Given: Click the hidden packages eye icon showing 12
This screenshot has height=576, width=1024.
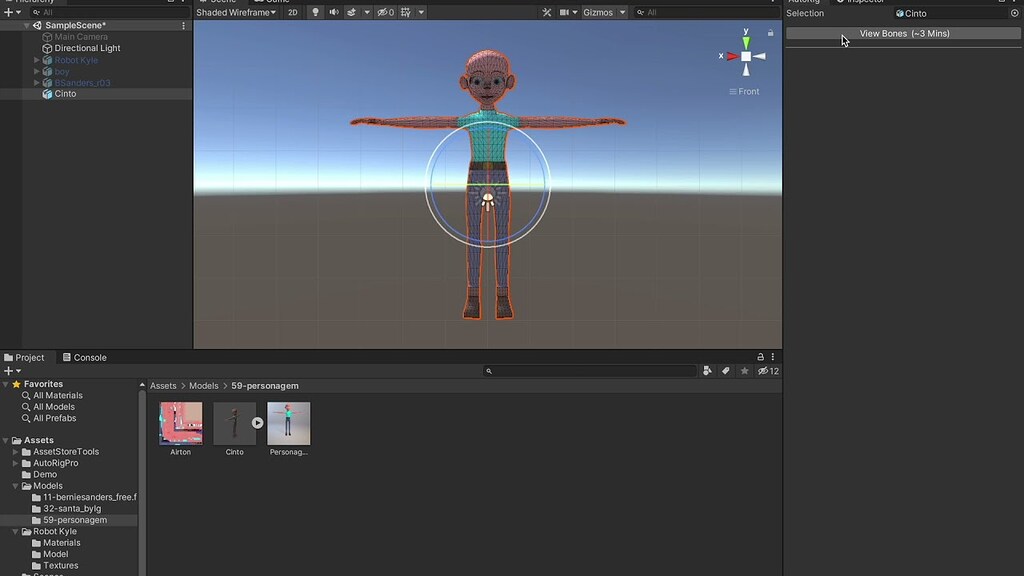Looking at the screenshot, I should (x=765, y=371).
